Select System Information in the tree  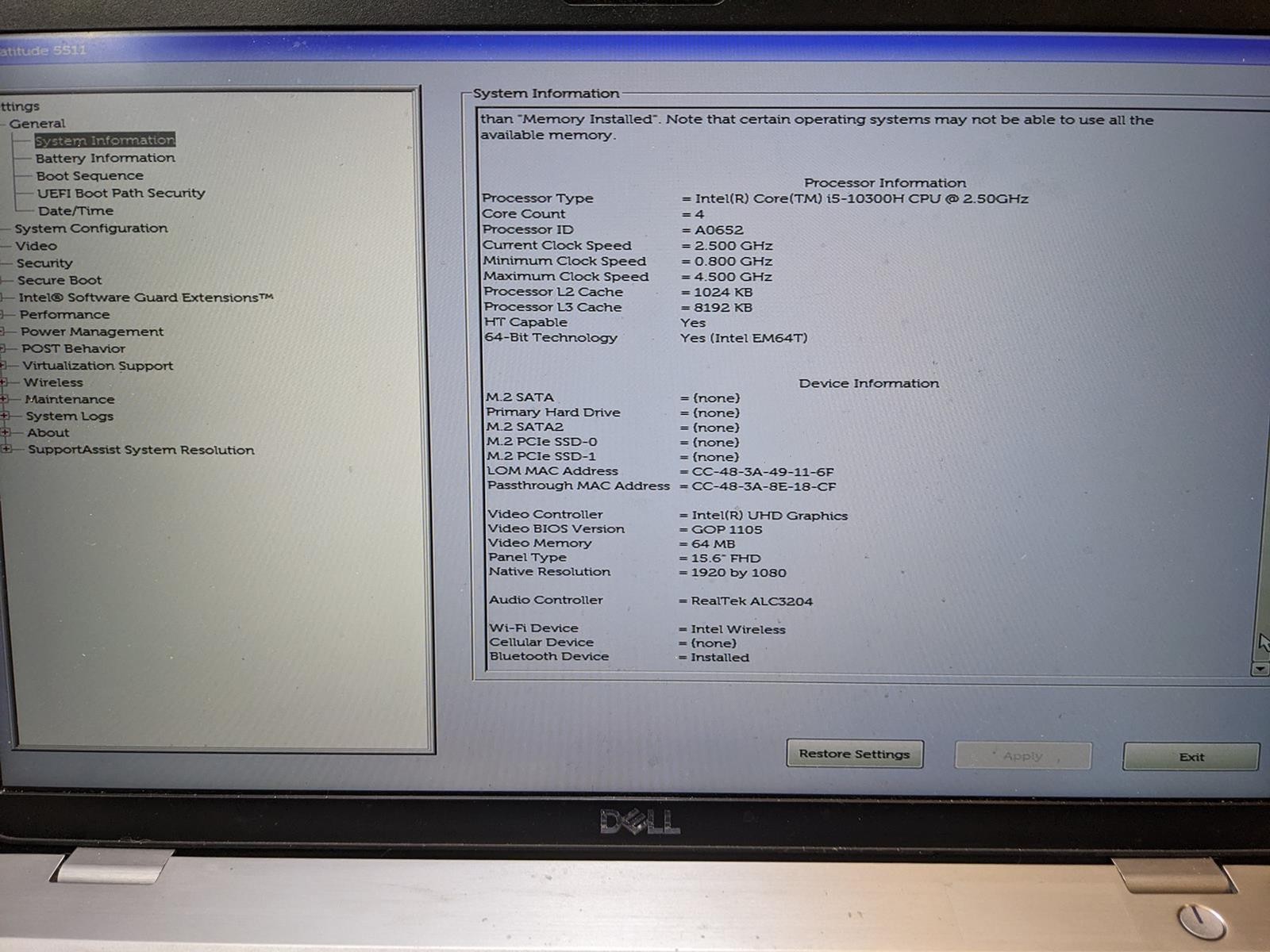tap(105, 140)
